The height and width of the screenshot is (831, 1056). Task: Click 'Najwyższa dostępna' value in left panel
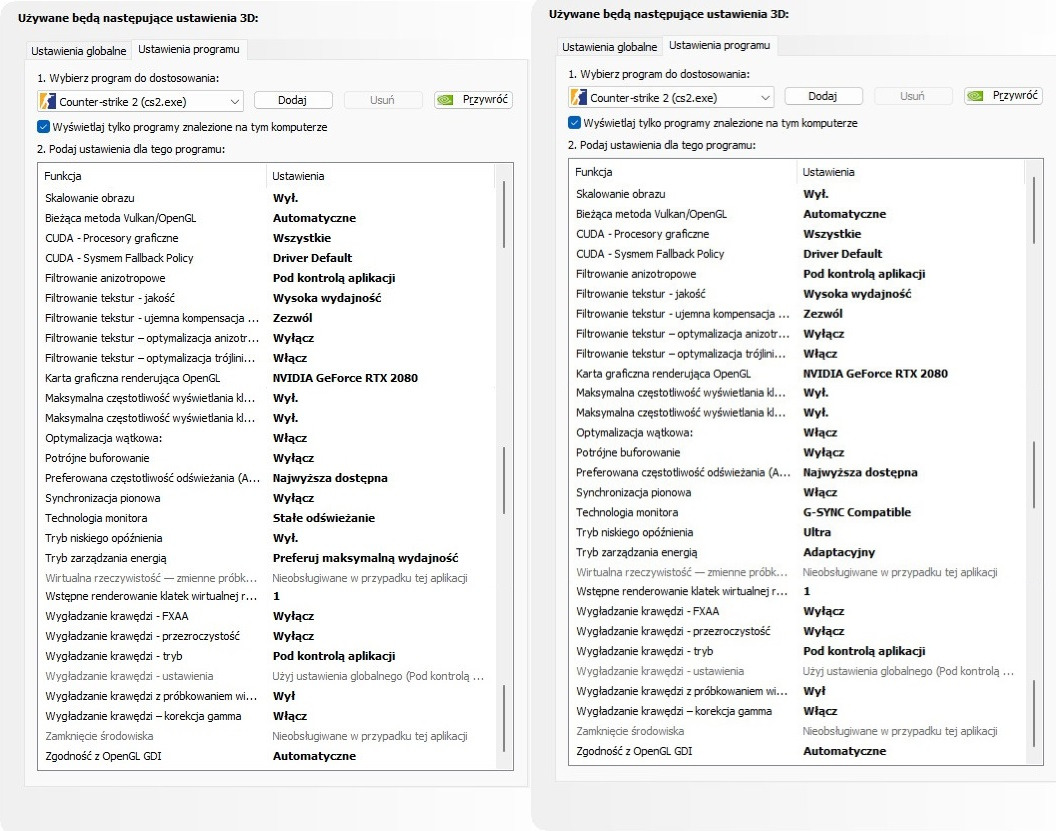330,478
